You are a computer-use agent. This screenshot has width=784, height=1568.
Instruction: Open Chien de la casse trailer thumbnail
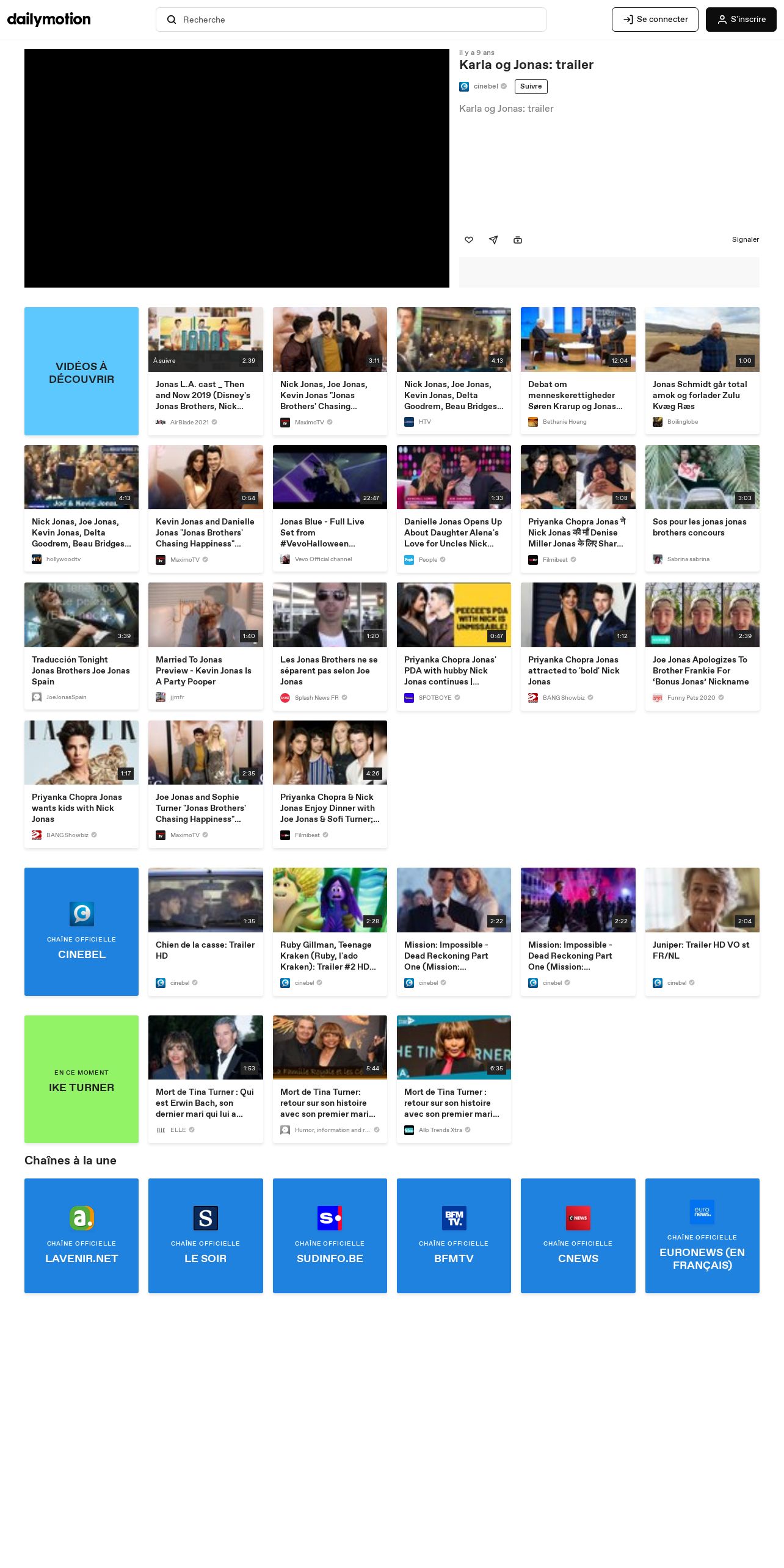205,900
